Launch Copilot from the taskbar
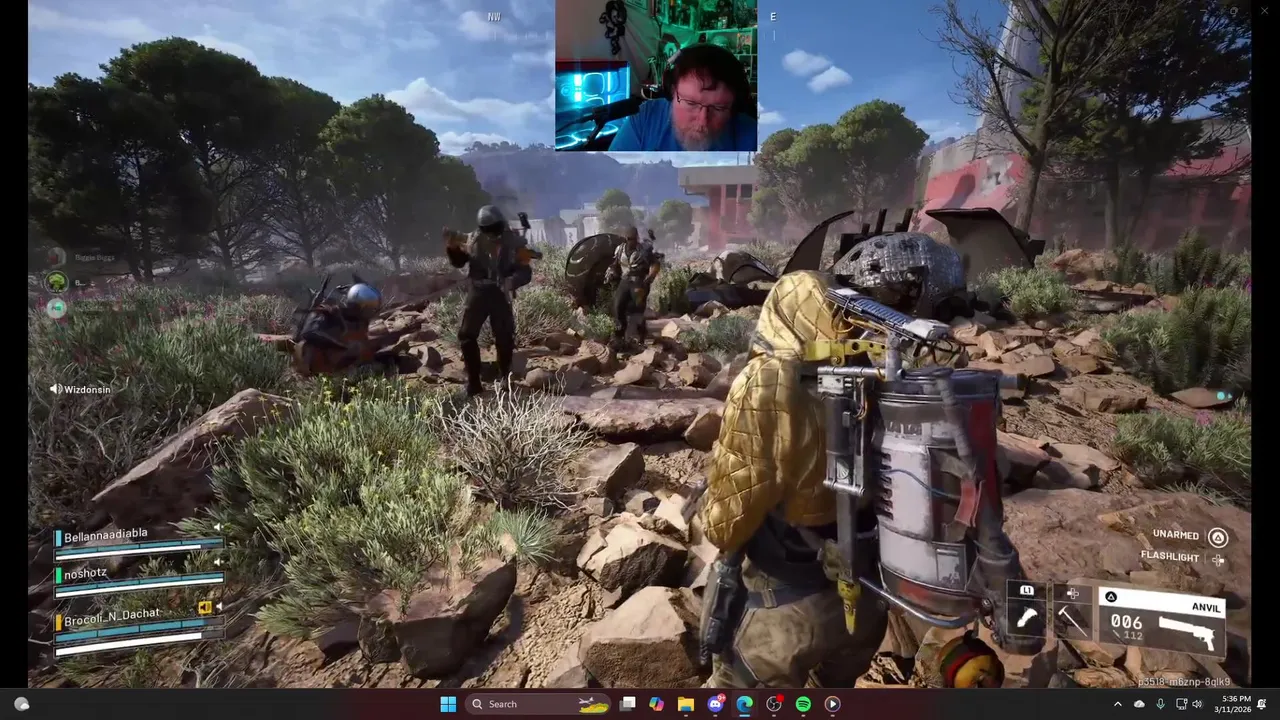 (x=656, y=704)
